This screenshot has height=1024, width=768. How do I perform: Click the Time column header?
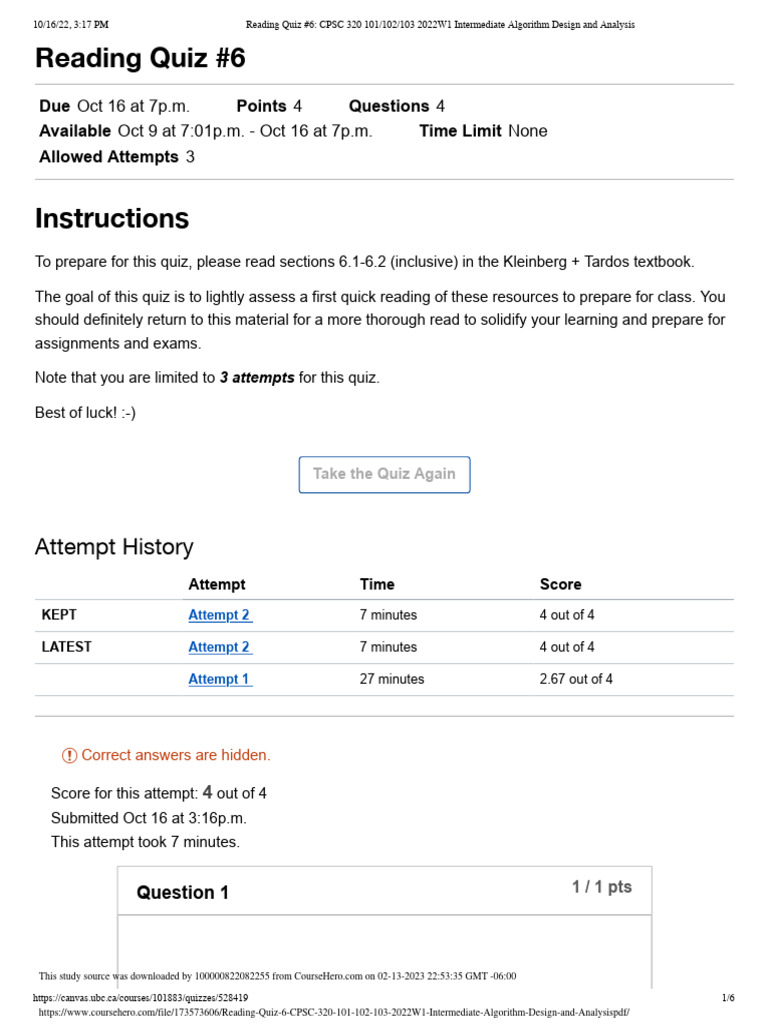click(x=377, y=584)
